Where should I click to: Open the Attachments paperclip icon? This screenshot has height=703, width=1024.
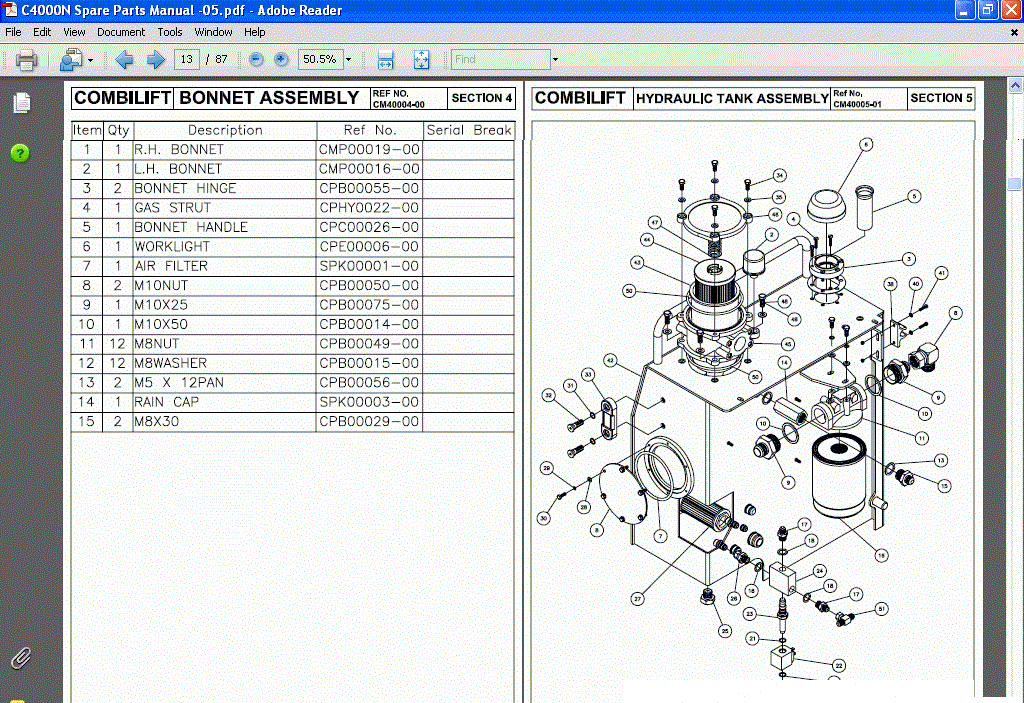point(21,658)
